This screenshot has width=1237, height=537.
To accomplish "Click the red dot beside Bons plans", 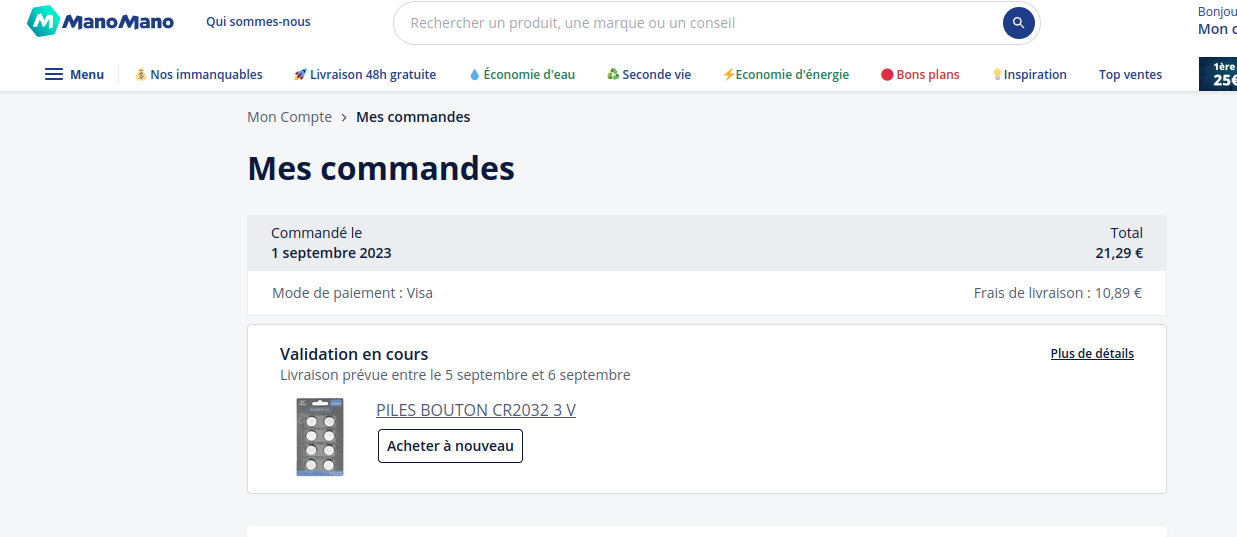I will (x=887, y=74).
